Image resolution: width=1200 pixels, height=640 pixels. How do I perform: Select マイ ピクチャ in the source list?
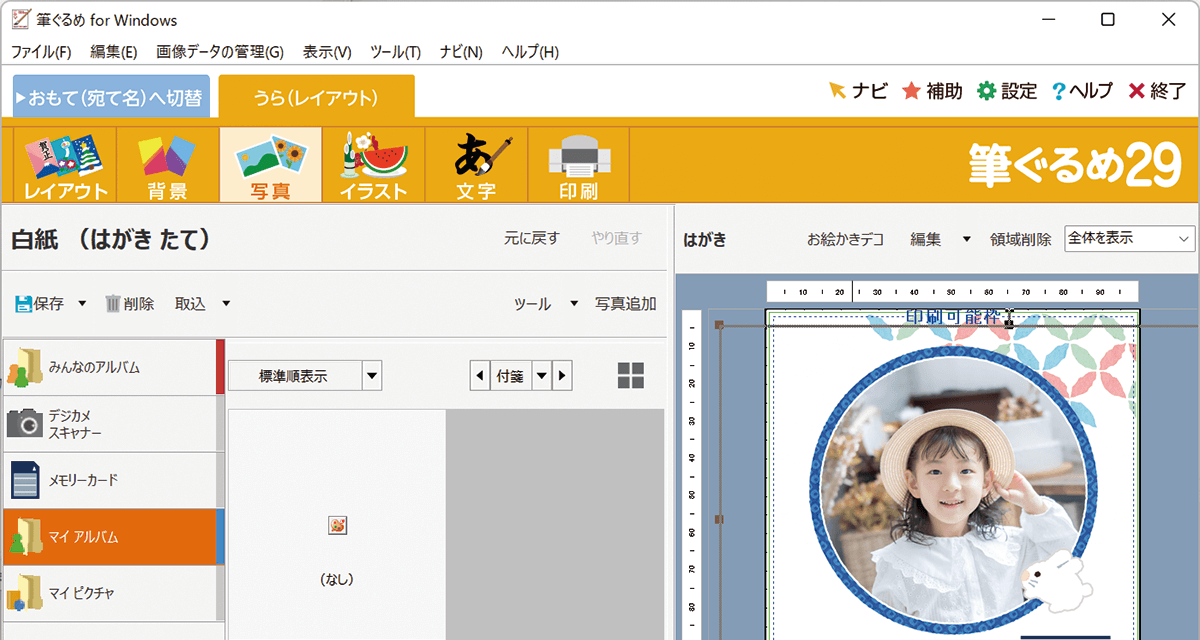click(x=113, y=593)
